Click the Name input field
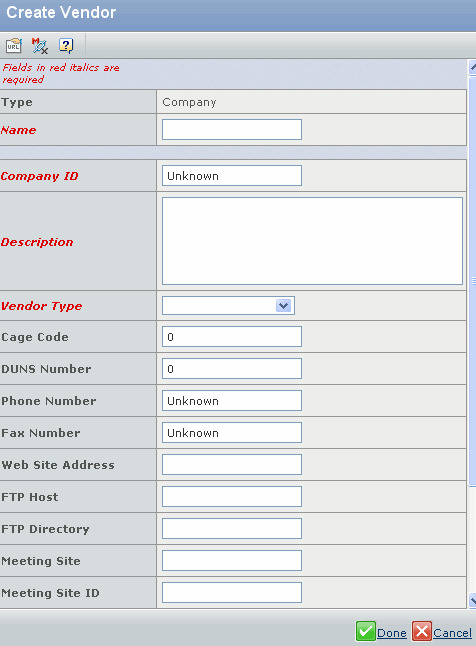This screenshot has width=476, height=646. click(x=232, y=130)
